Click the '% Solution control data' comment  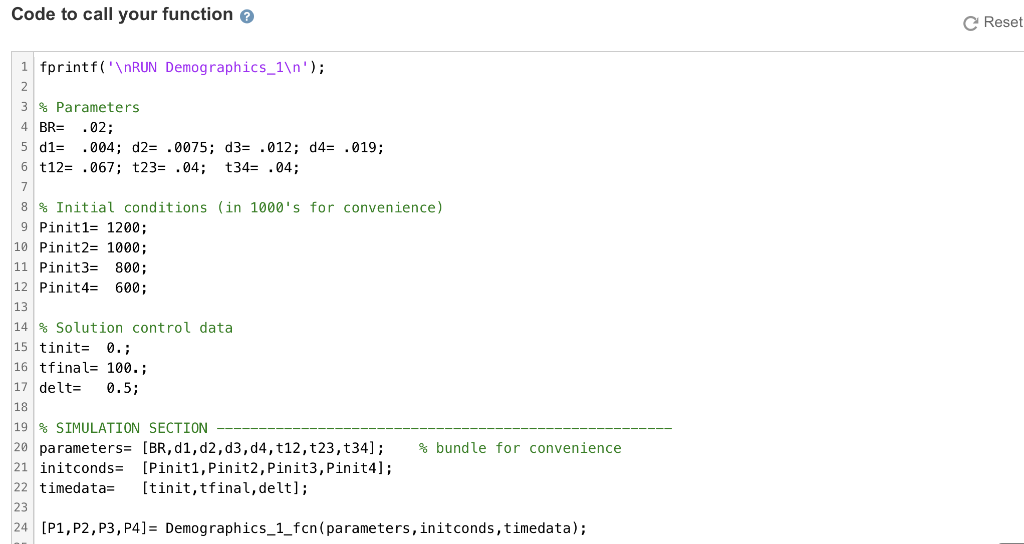pos(136,328)
